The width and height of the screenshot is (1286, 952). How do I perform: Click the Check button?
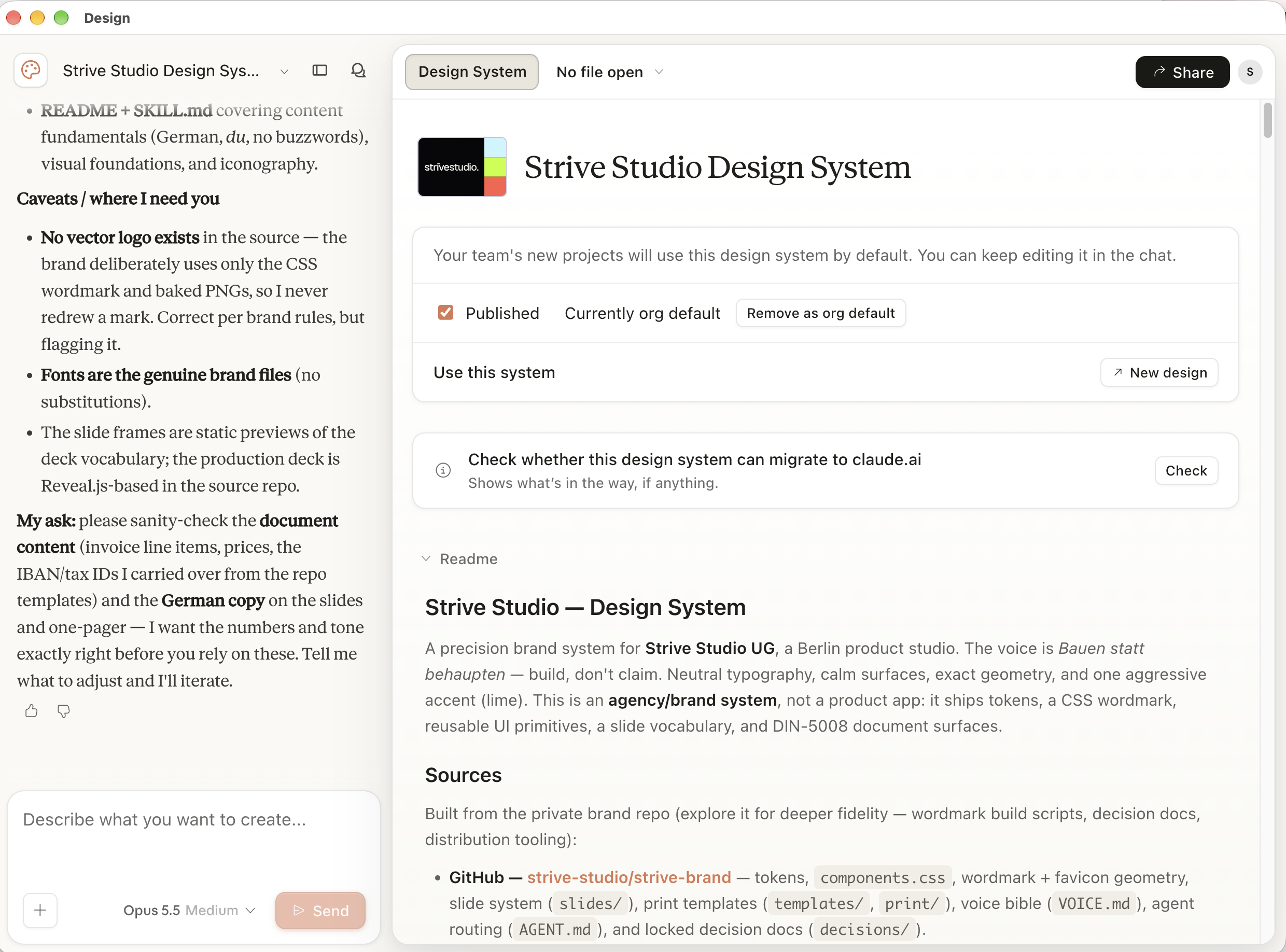pyautogui.click(x=1186, y=471)
